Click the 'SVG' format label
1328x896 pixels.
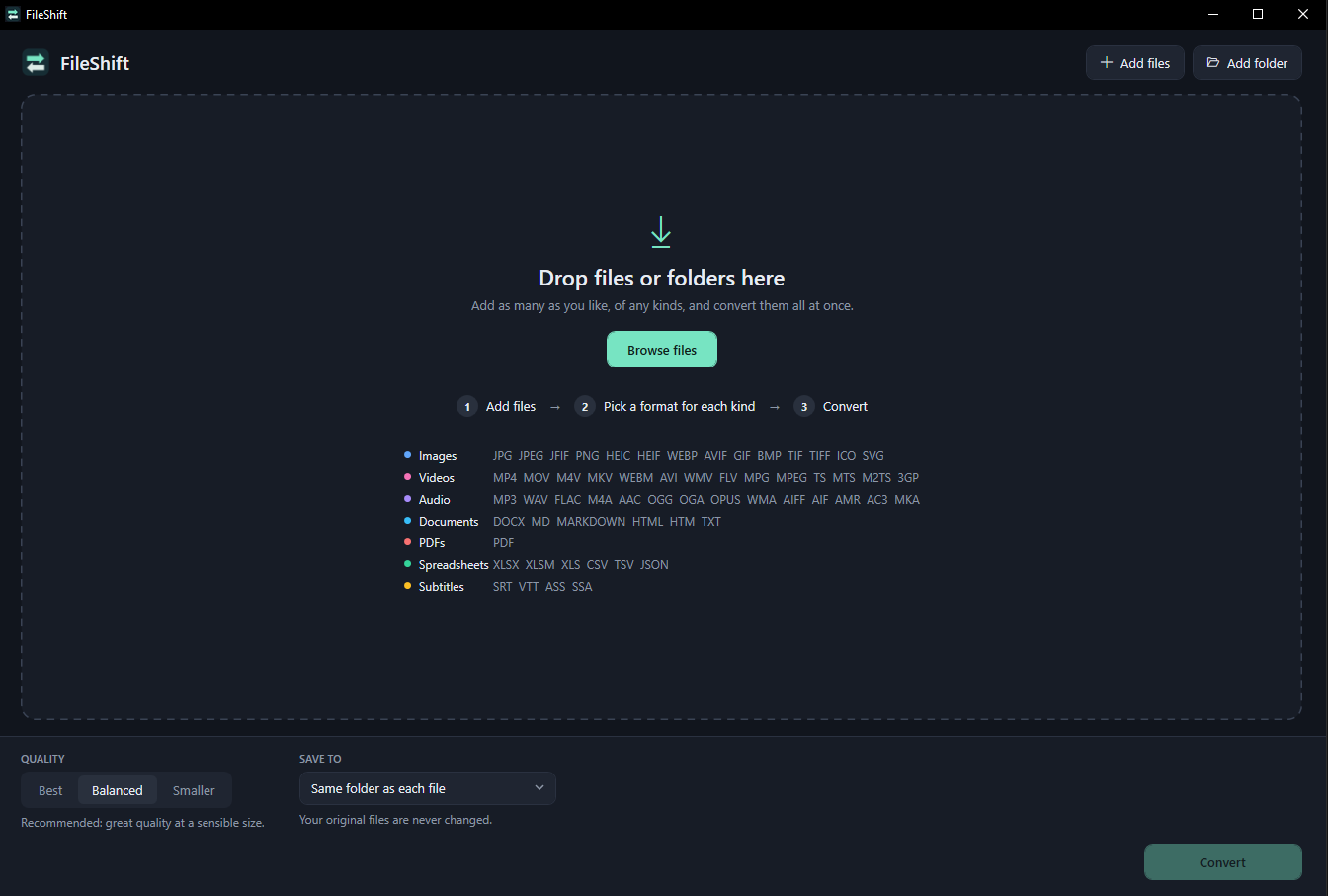click(x=873, y=456)
